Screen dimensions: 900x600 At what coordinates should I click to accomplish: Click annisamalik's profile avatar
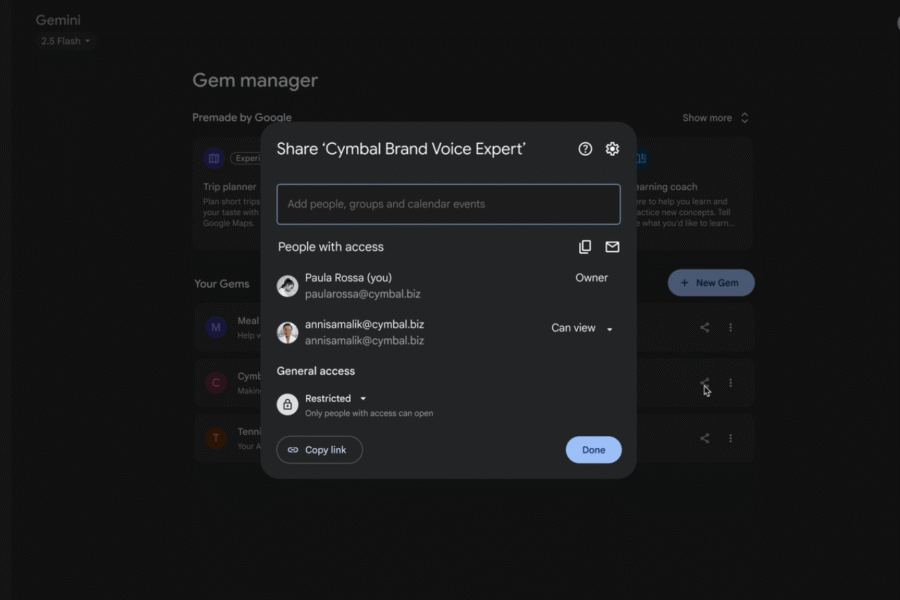(x=287, y=331)
